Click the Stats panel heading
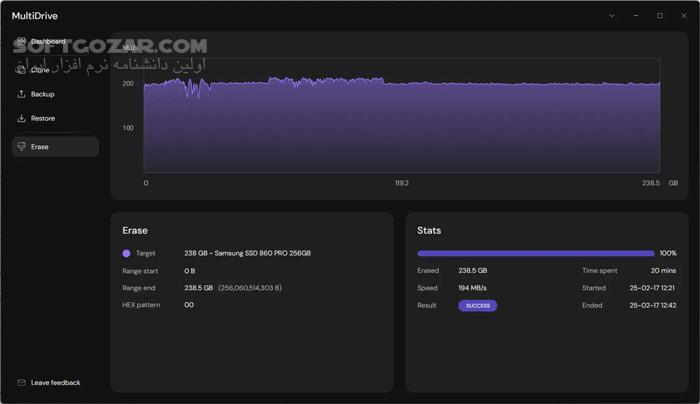Image resolution: width=700 pixels, height=404 pixels. click(x=429, y=231)
